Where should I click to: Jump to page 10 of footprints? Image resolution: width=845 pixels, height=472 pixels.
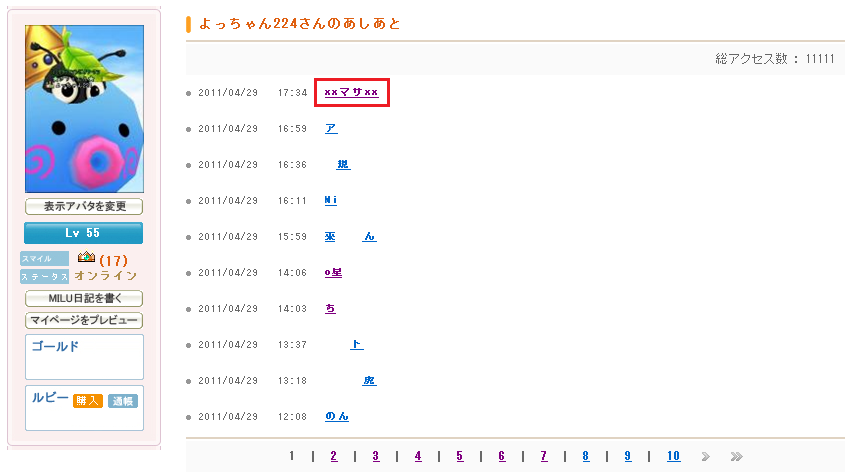point(673,456)
